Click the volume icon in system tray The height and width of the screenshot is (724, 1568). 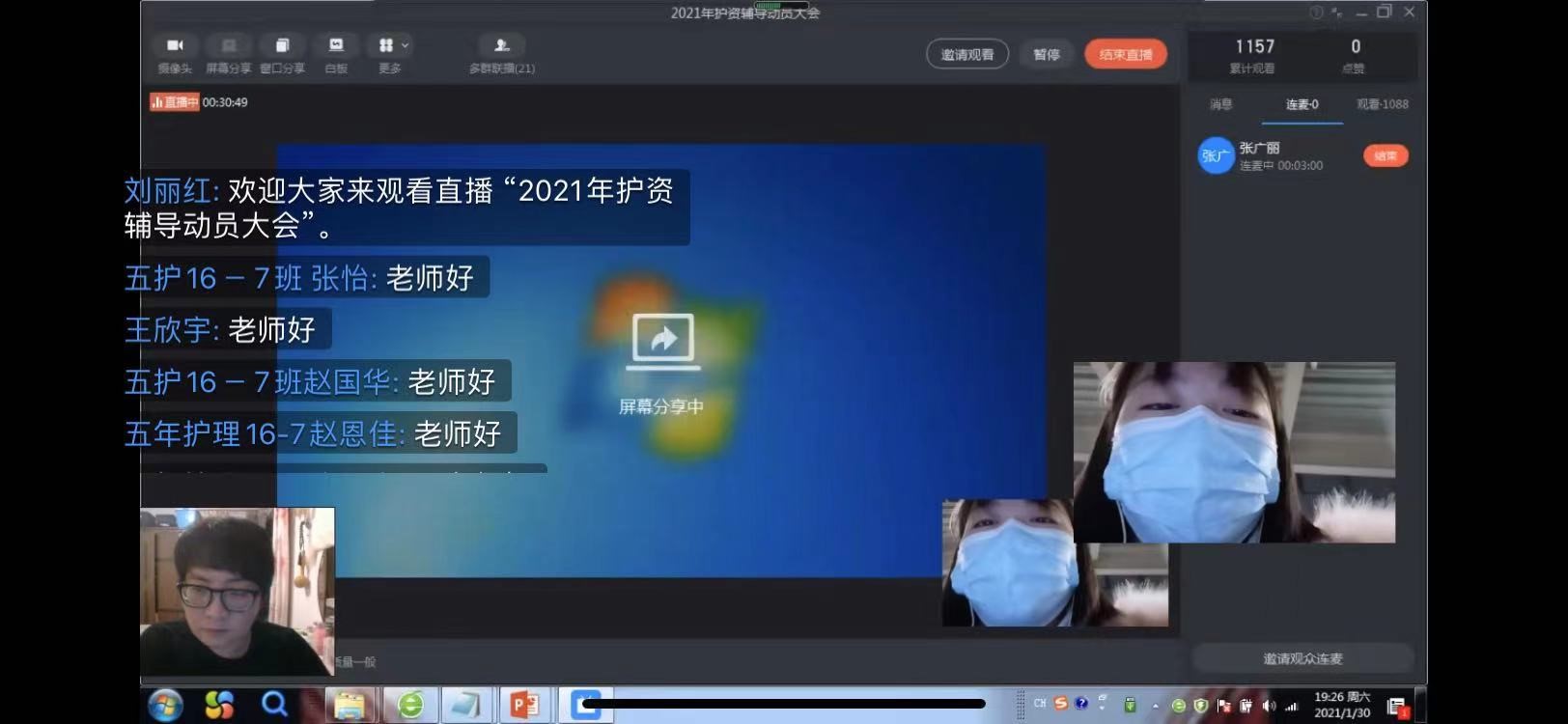click(x=1269, y=706)
